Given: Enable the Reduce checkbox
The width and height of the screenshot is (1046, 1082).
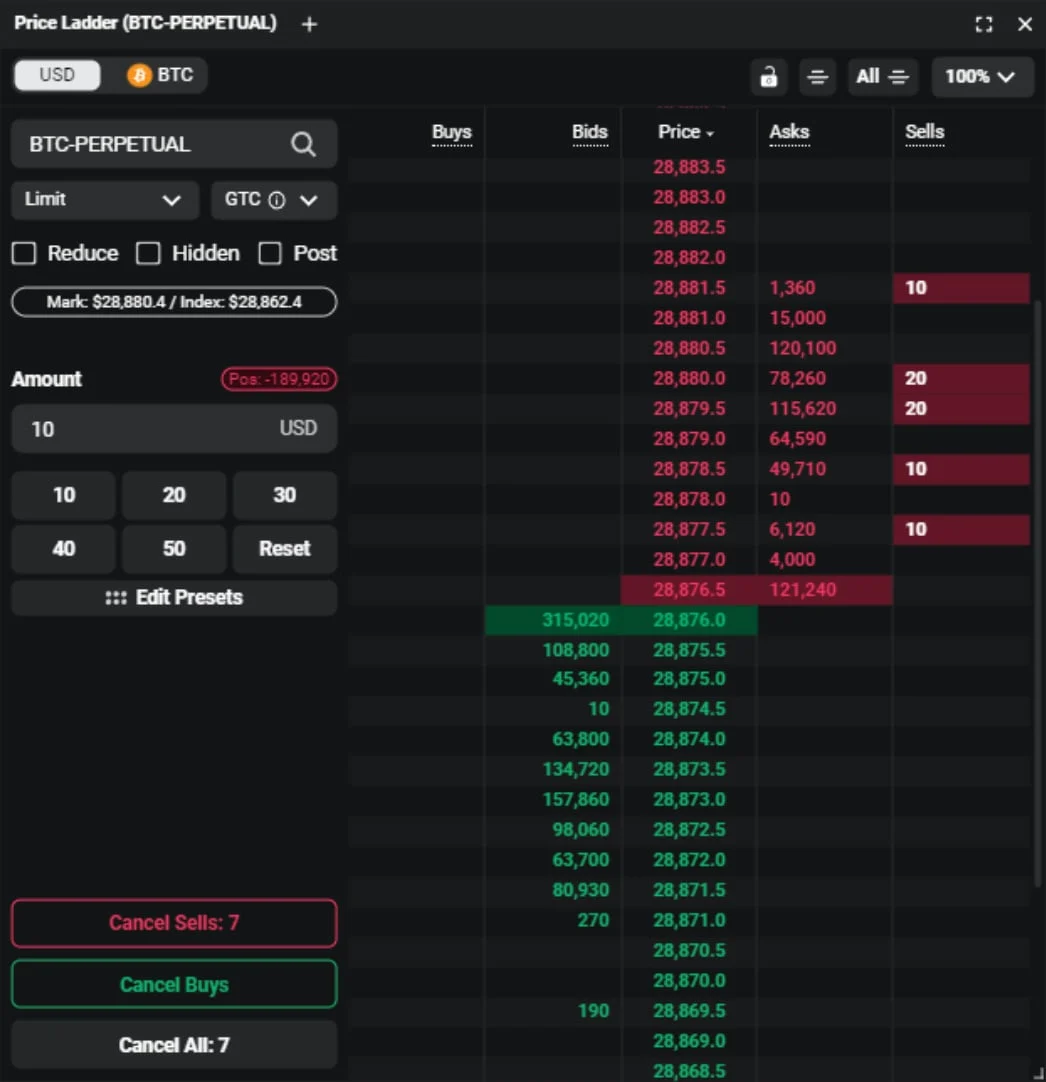Looking at the screenshot, I should click(x=24, y=253).
